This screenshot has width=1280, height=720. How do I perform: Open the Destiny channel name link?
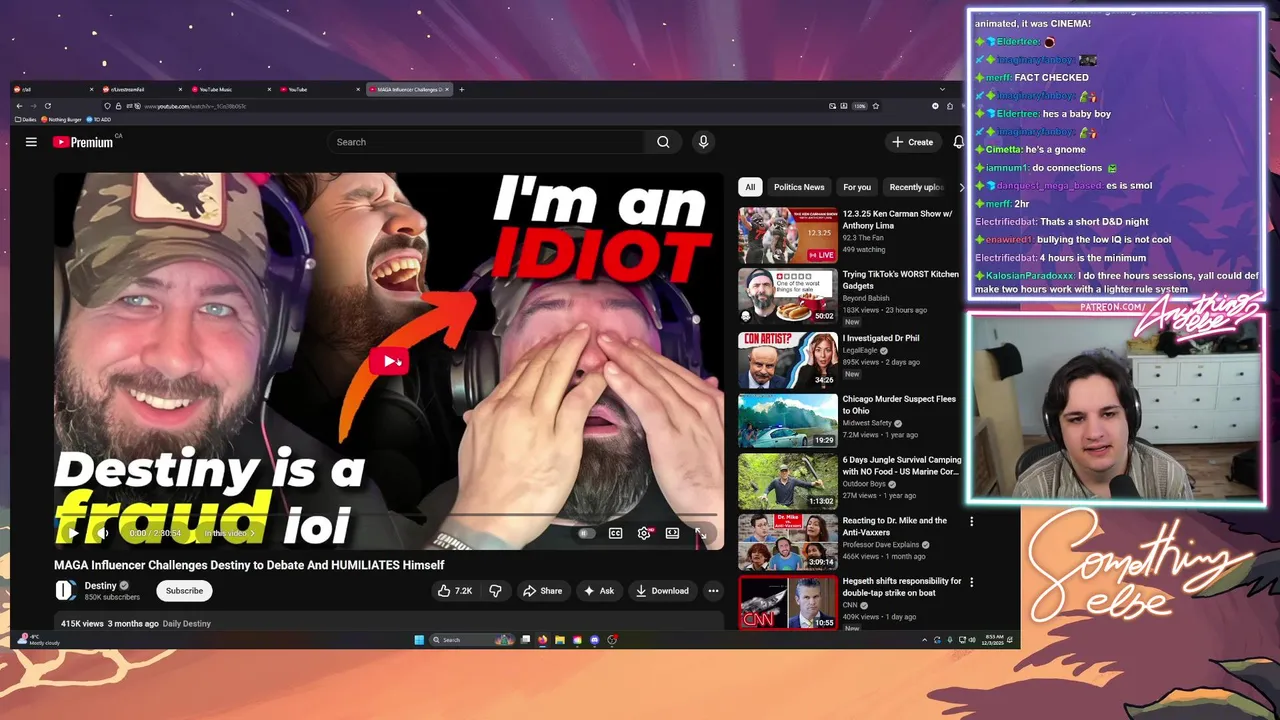[x=100, y=586]
